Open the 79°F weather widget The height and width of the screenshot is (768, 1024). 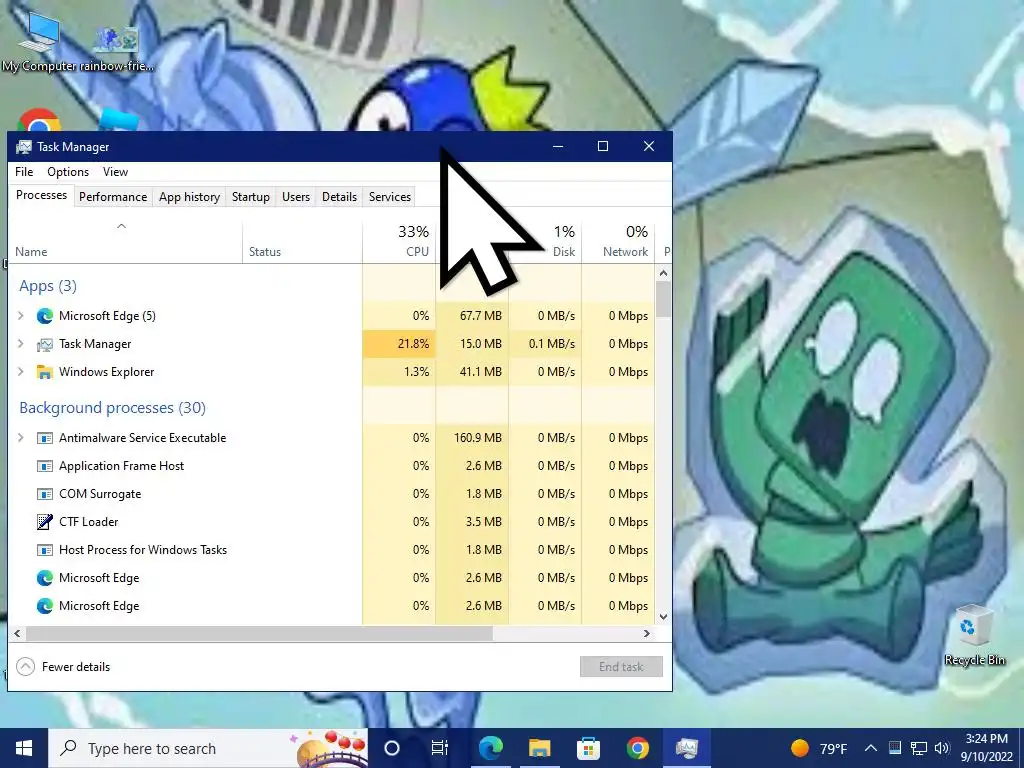click(x=819, y=748)
